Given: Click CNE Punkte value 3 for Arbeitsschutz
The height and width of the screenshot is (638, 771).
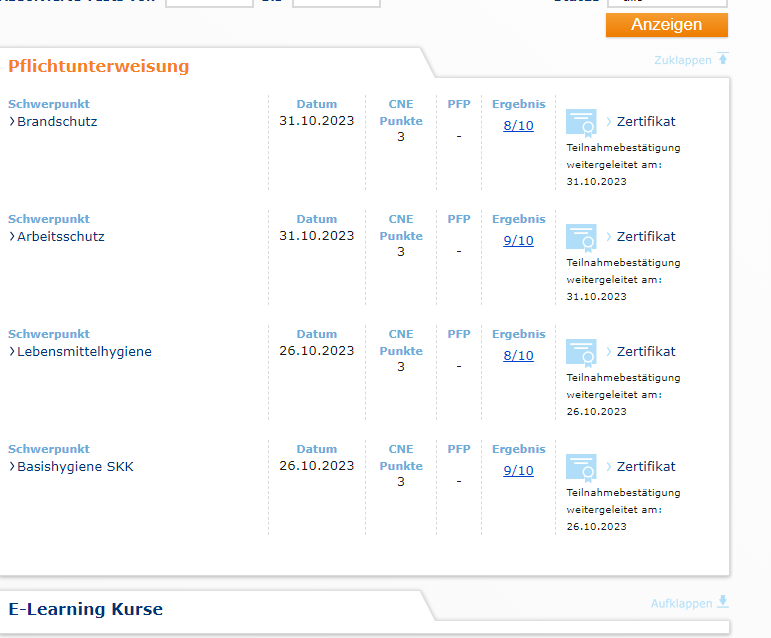Looking at the screenshot, I should point(401,252).
